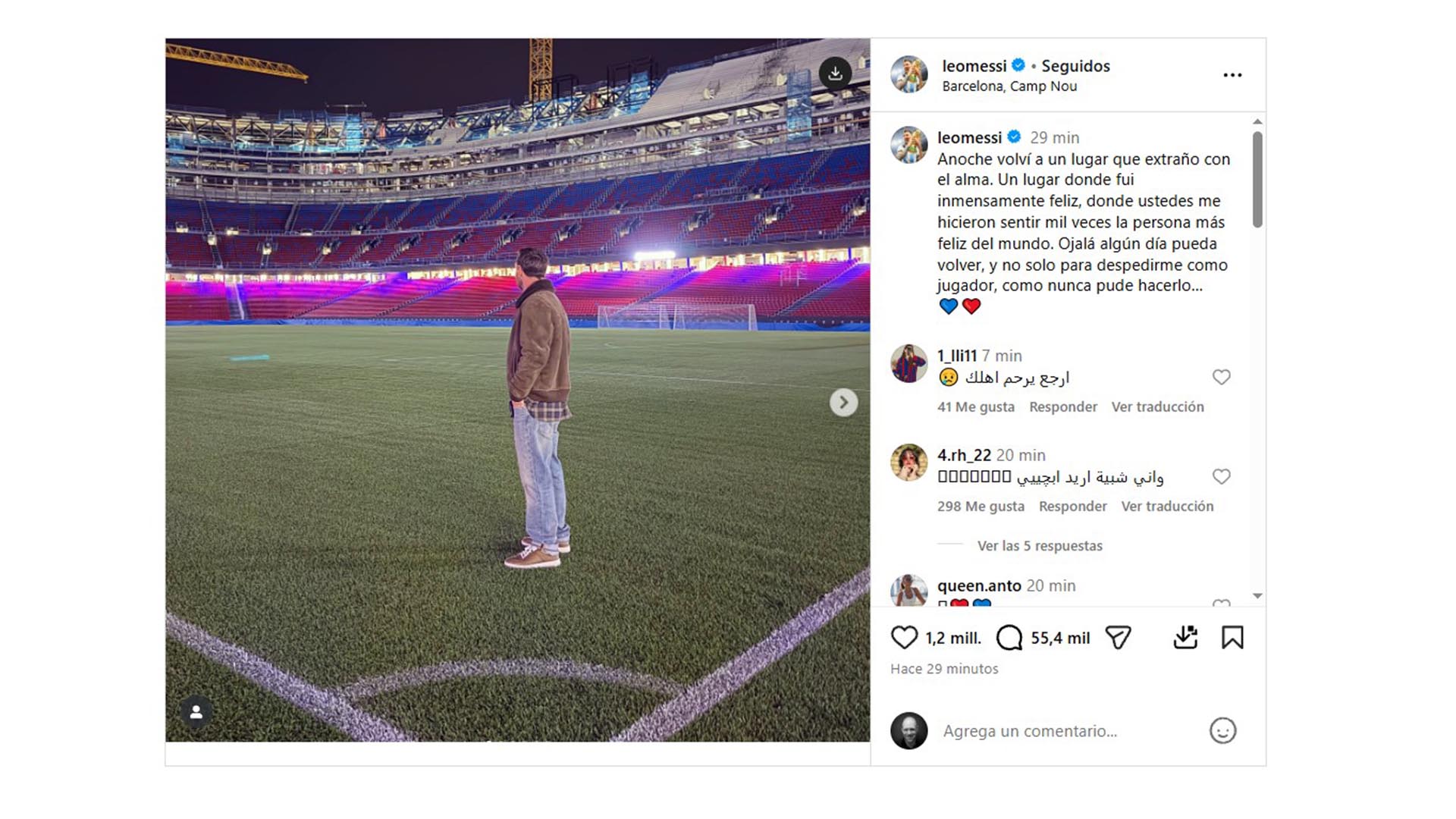
Task: Like the post with the heart icon
Action: [904, 638]
